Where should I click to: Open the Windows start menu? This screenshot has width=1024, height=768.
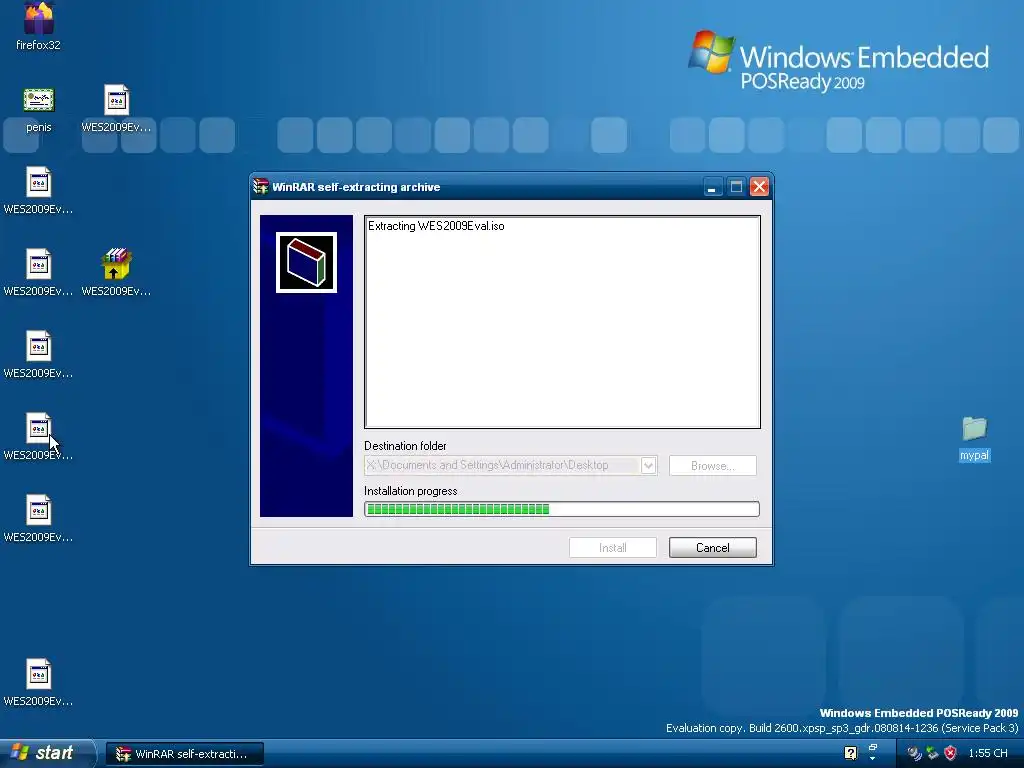(47, 753)
